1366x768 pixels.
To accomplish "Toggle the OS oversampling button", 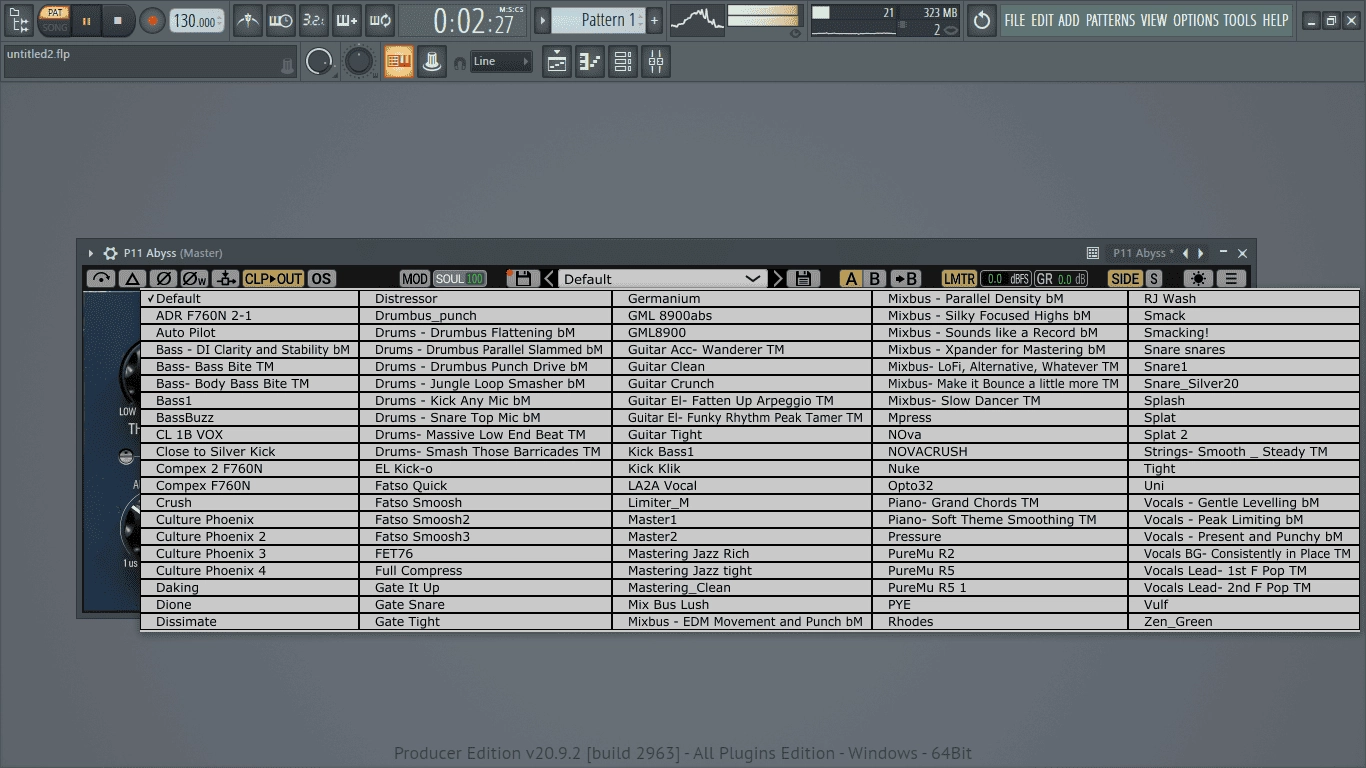I will click(x=321, y=279).
